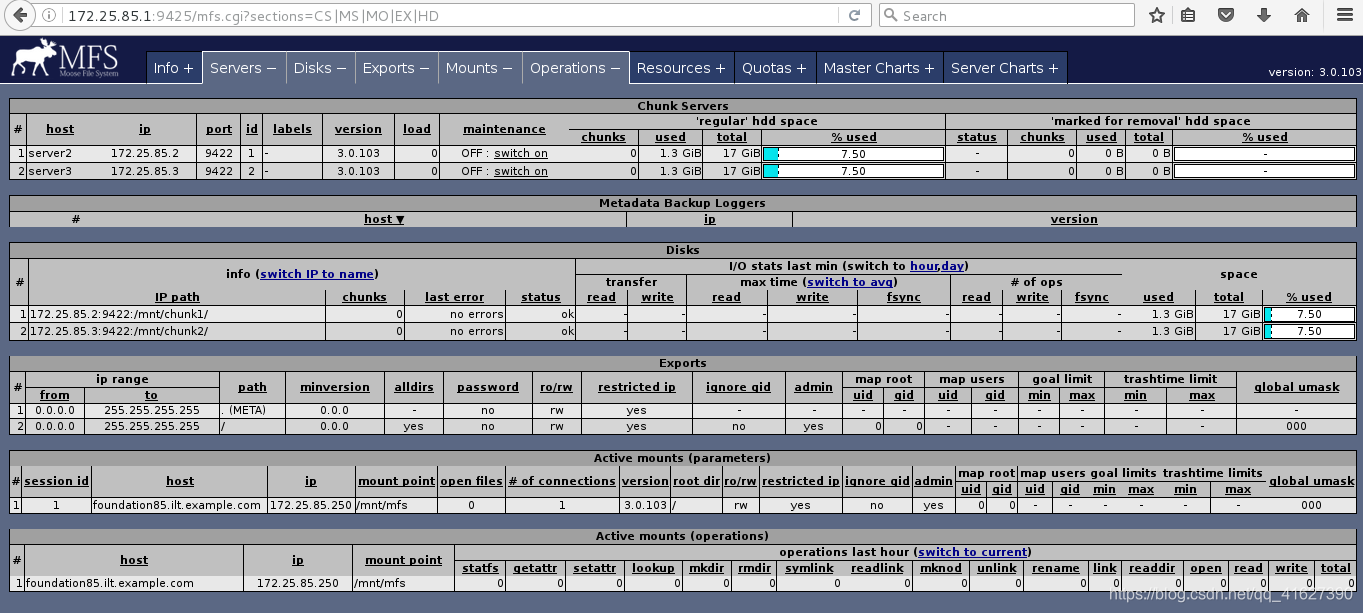Click the browser back arrow button

(x=20, y=15)
